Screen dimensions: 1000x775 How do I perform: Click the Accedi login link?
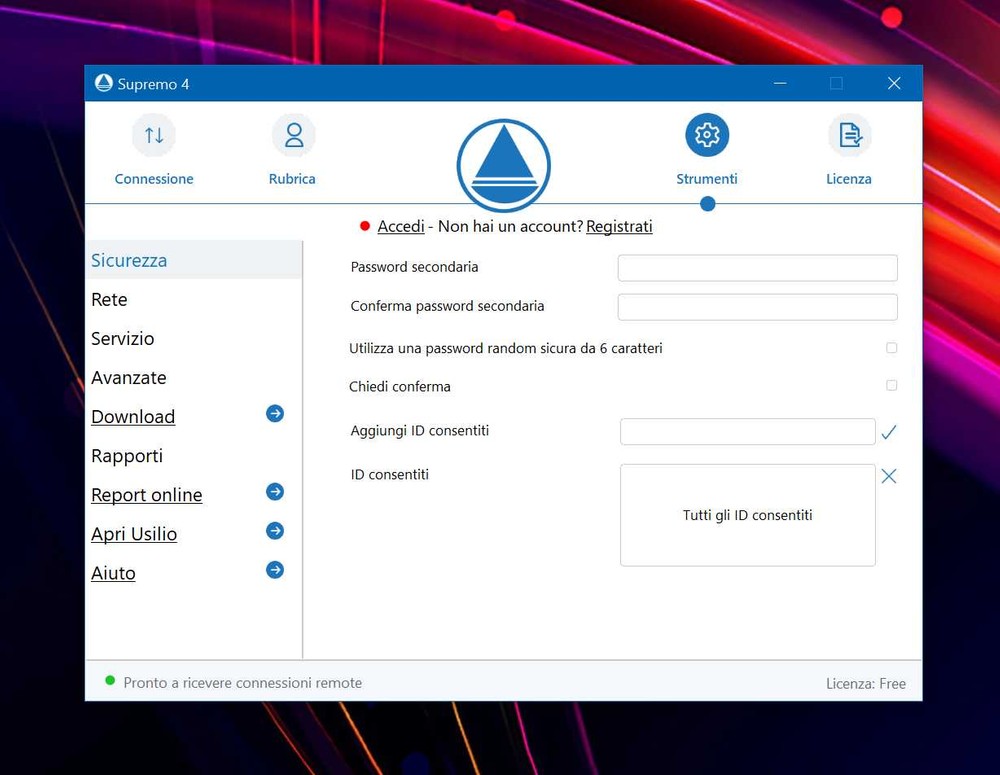point(401,226)
